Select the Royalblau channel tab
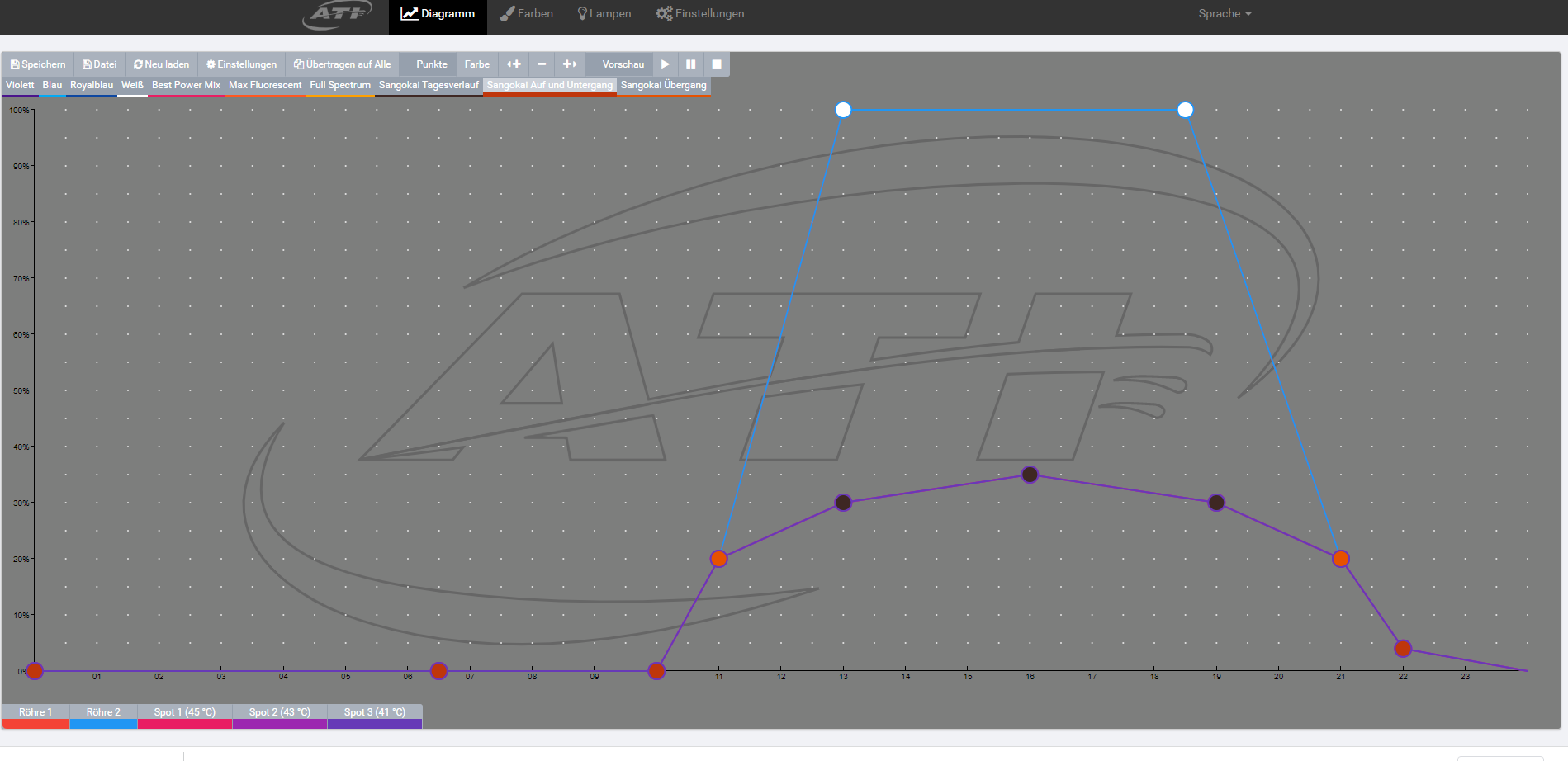This screenshot has width=1568, height=761. click(92, 85)
